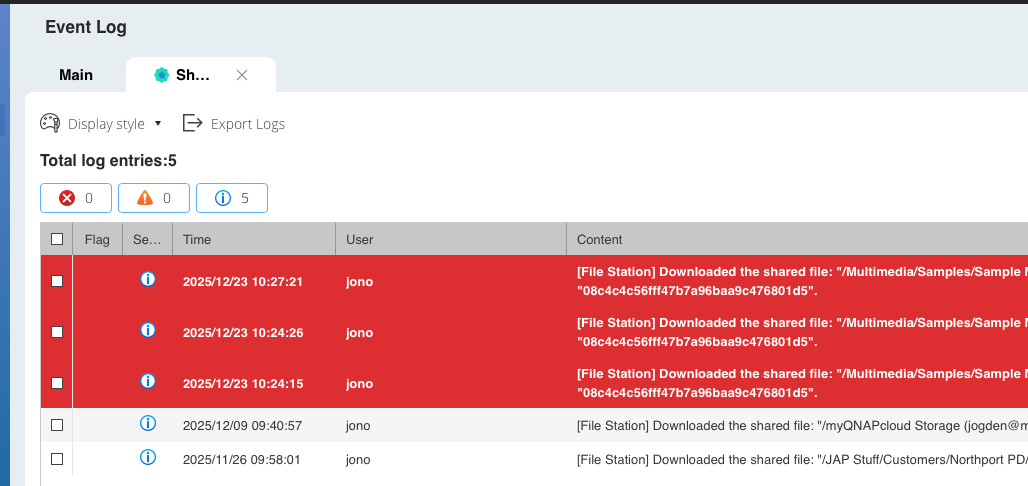Click the info icon in the 09:40:57 row
This screenshot has width=1028, height=486.
148,424
